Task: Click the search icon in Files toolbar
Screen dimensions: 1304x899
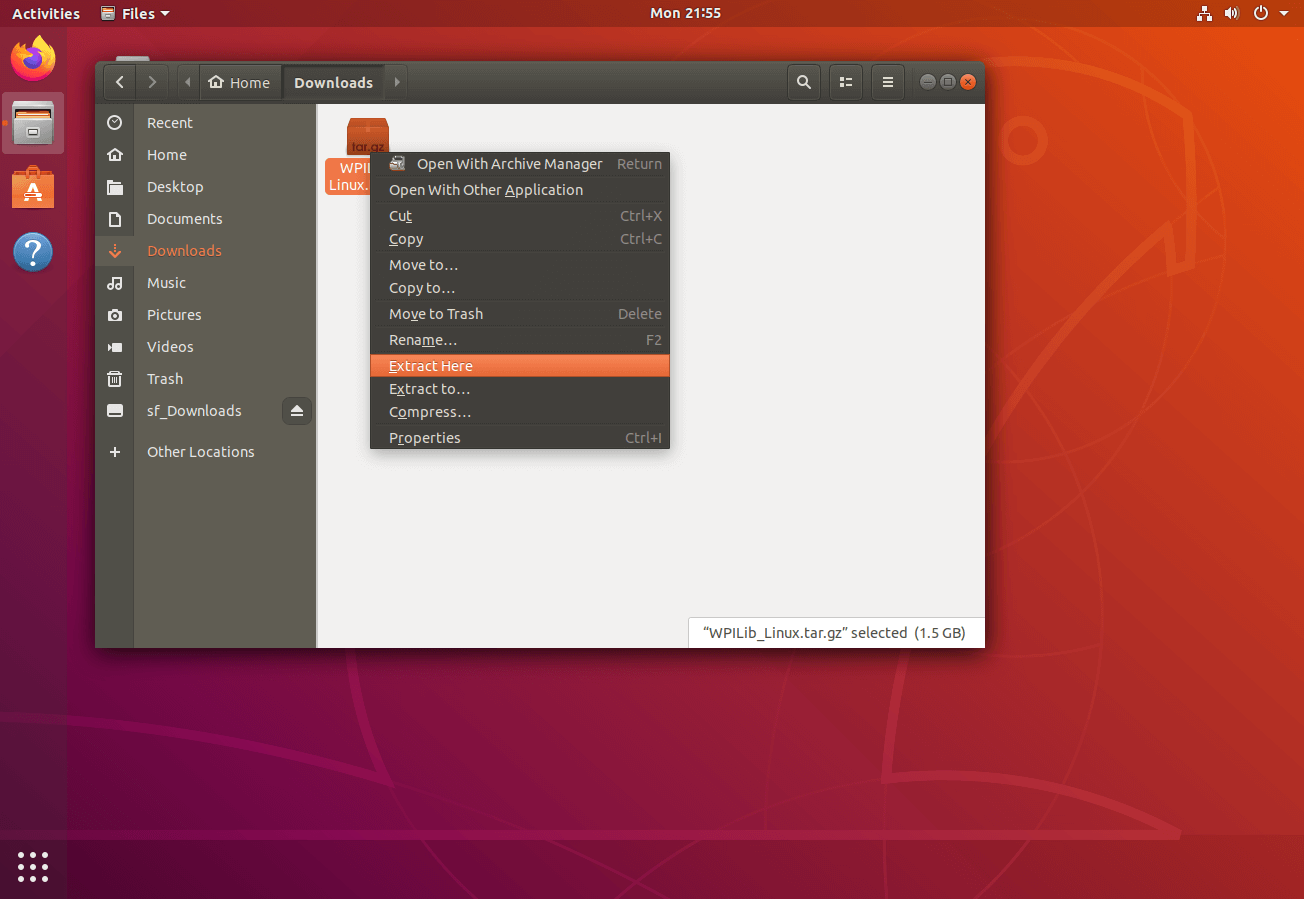Action: [x=803, y=83]
